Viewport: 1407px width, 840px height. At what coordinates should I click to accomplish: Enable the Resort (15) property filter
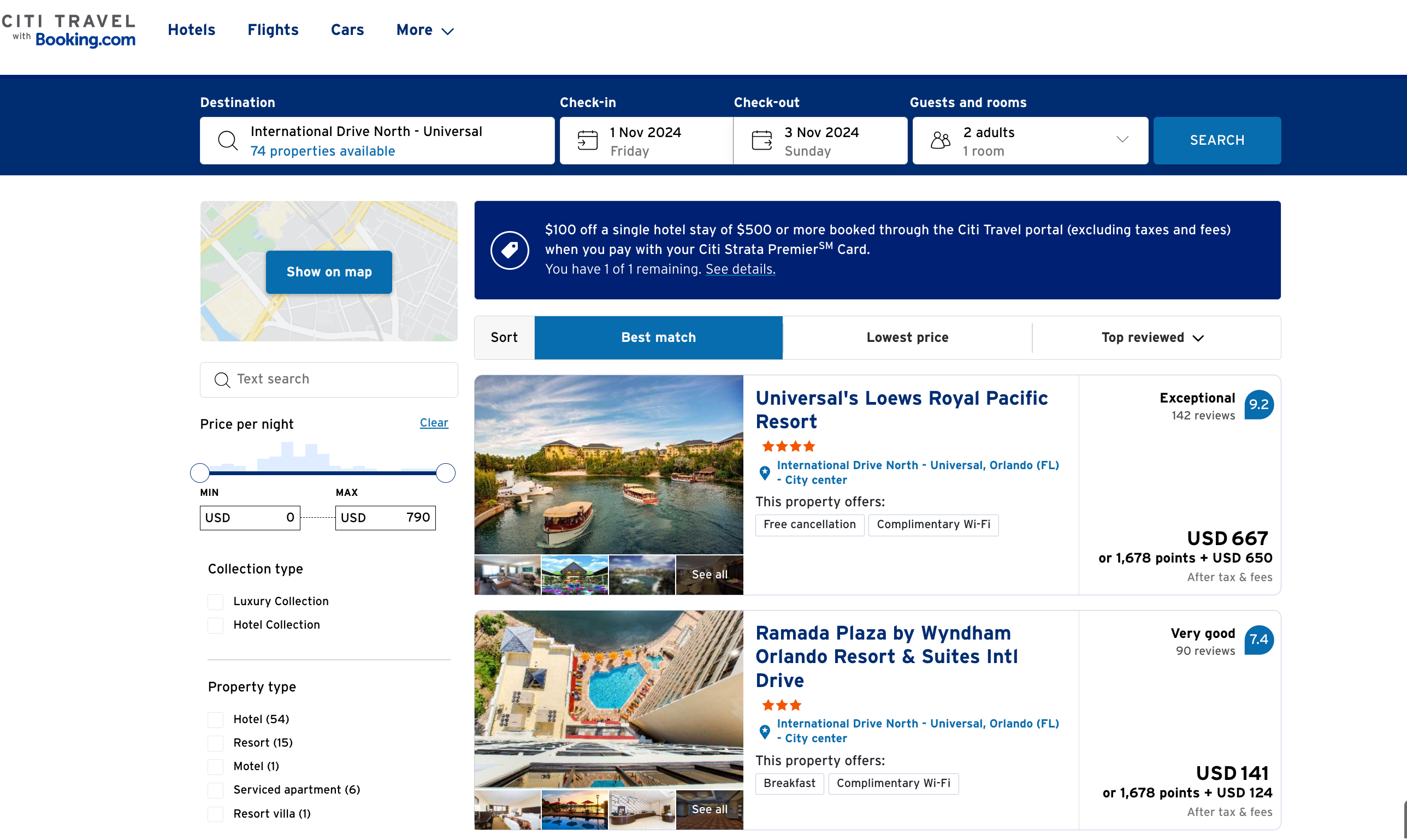coord(215,743)
